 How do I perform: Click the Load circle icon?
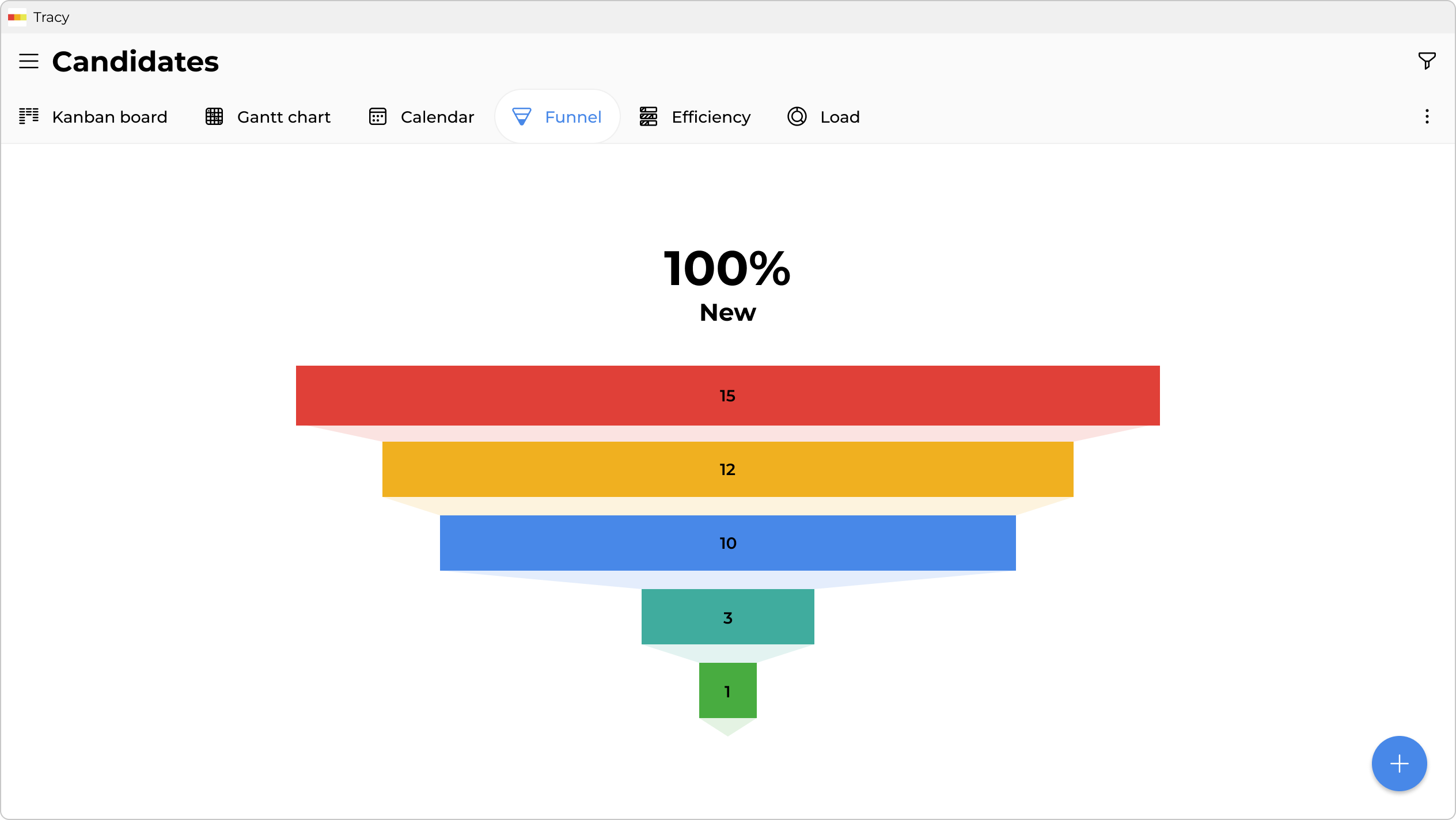(x=797, y=116)
